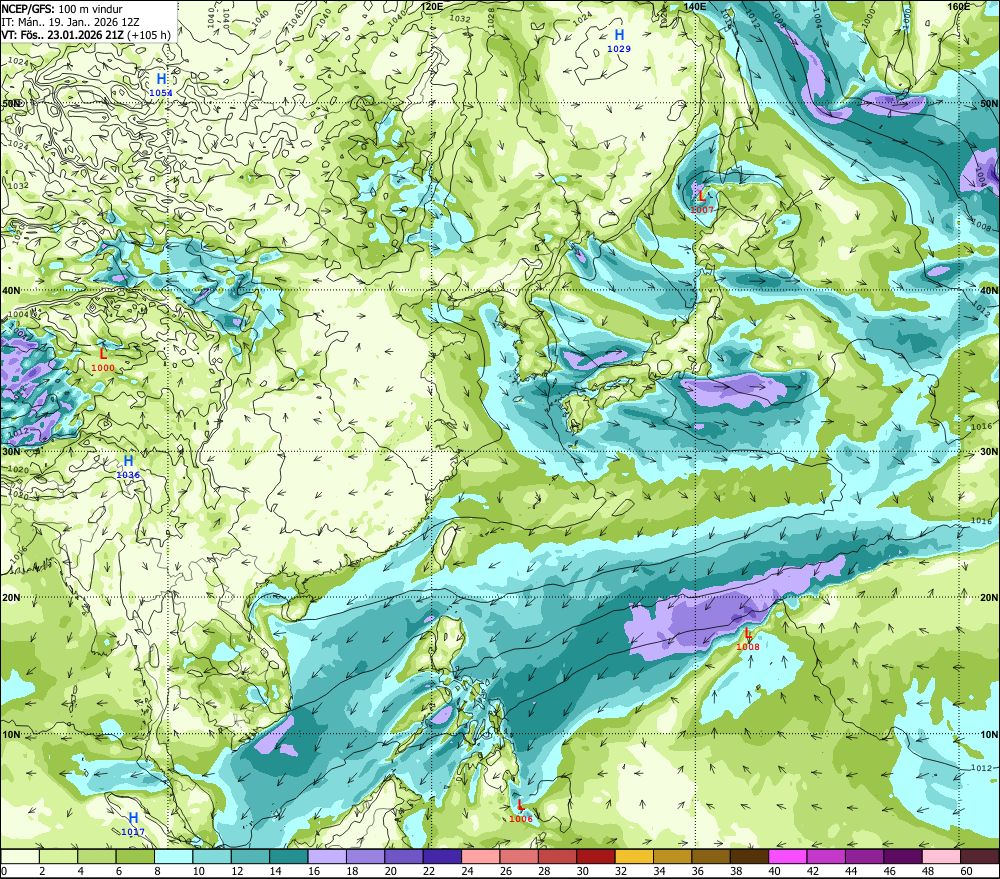
Task: Click the '(+105 h)' forecast offset text
Action: 149,34
